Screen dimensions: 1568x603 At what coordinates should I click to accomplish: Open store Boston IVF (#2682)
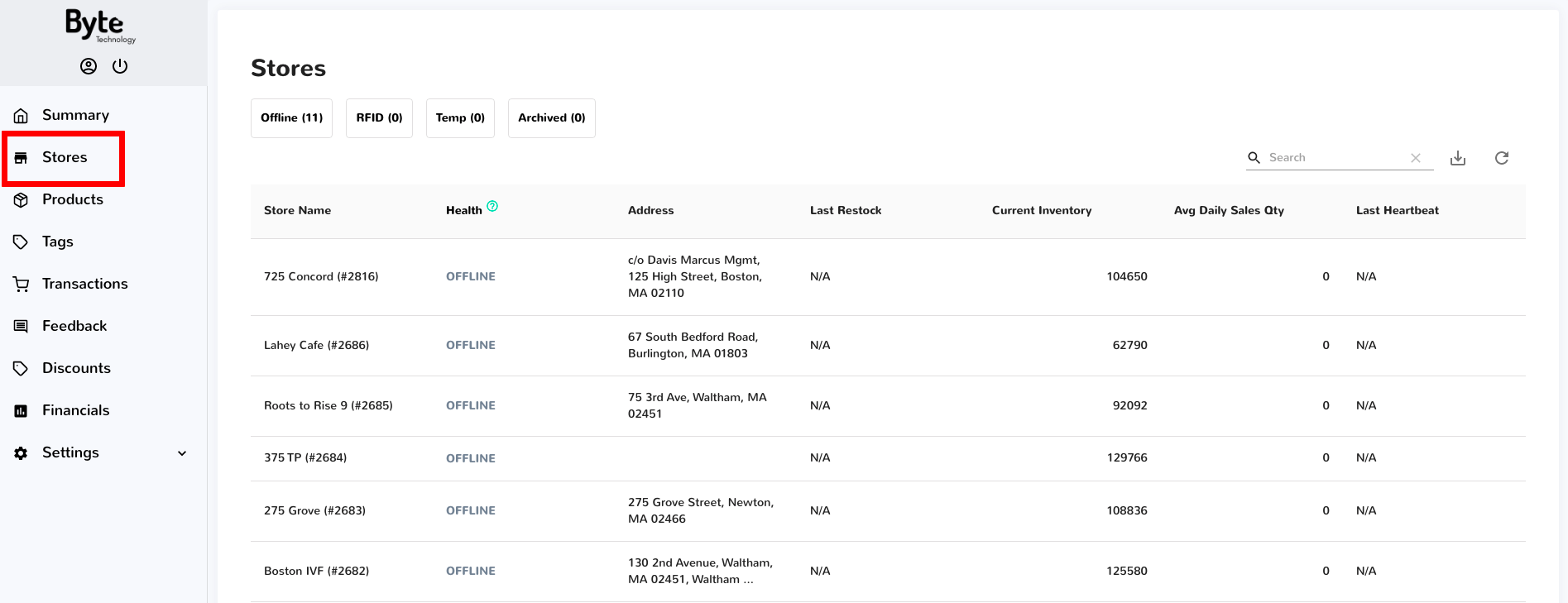316,572
